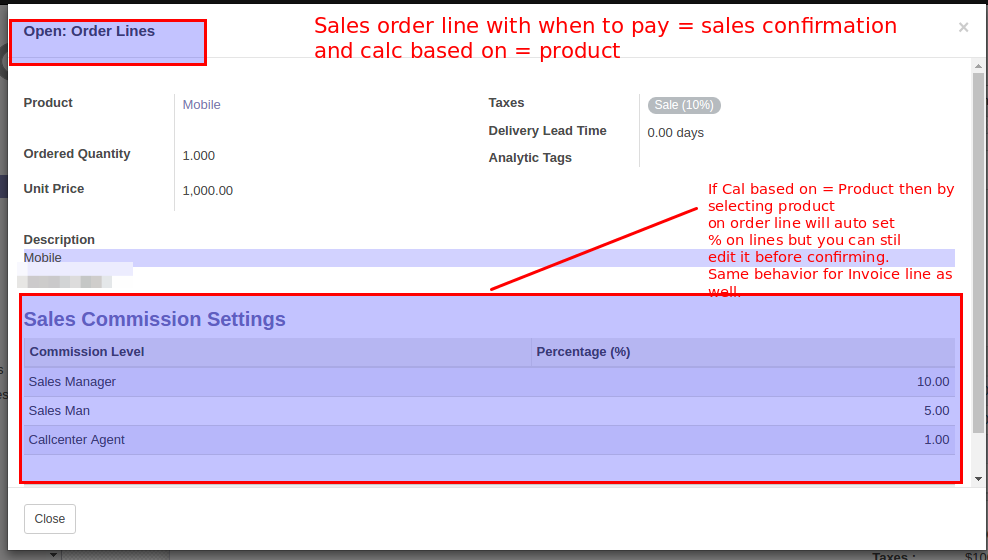Screen dimensions: 988x560
Task: Sort by Percentage (%) column header
Action: point(583,352)
